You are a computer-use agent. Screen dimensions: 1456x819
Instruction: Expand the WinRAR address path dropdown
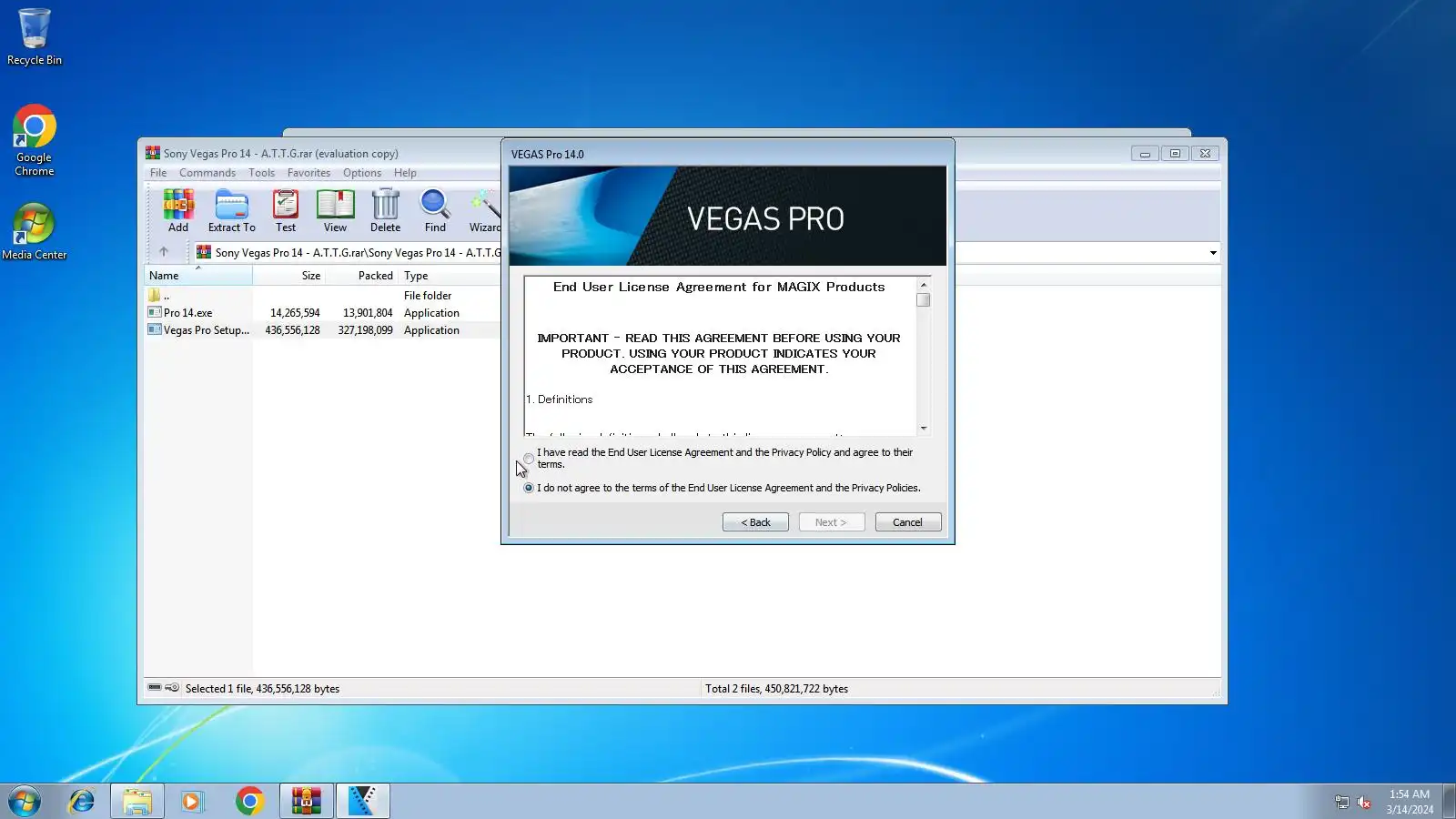(x=1213, y=253)
